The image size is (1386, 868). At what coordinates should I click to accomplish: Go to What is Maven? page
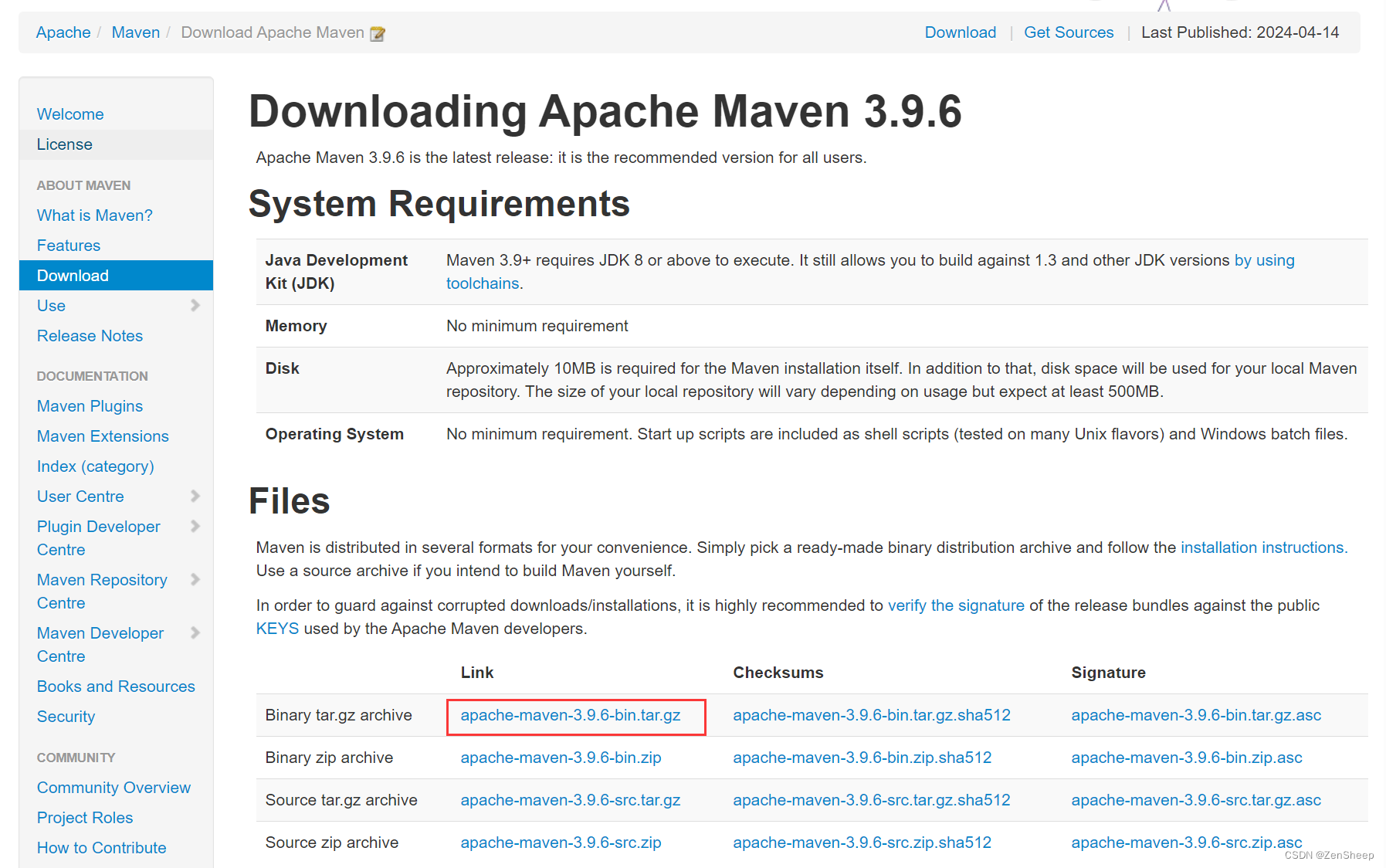click(x=95, y=215)
